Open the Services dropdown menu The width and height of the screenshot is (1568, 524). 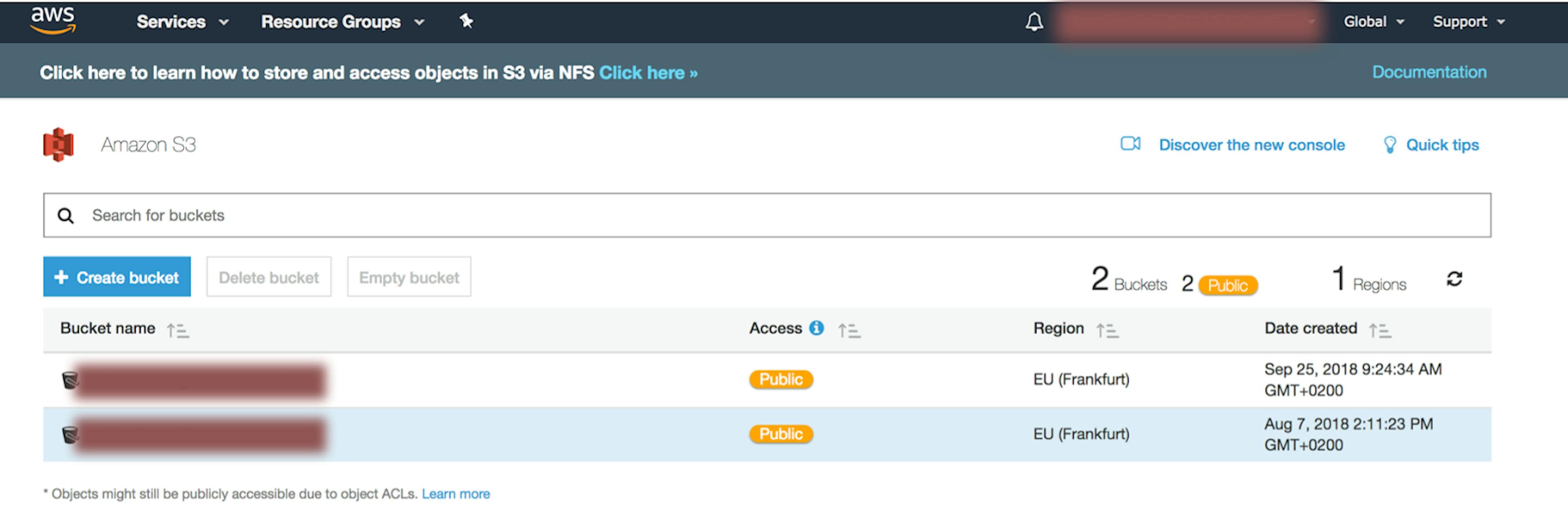(x=183, y=22)
